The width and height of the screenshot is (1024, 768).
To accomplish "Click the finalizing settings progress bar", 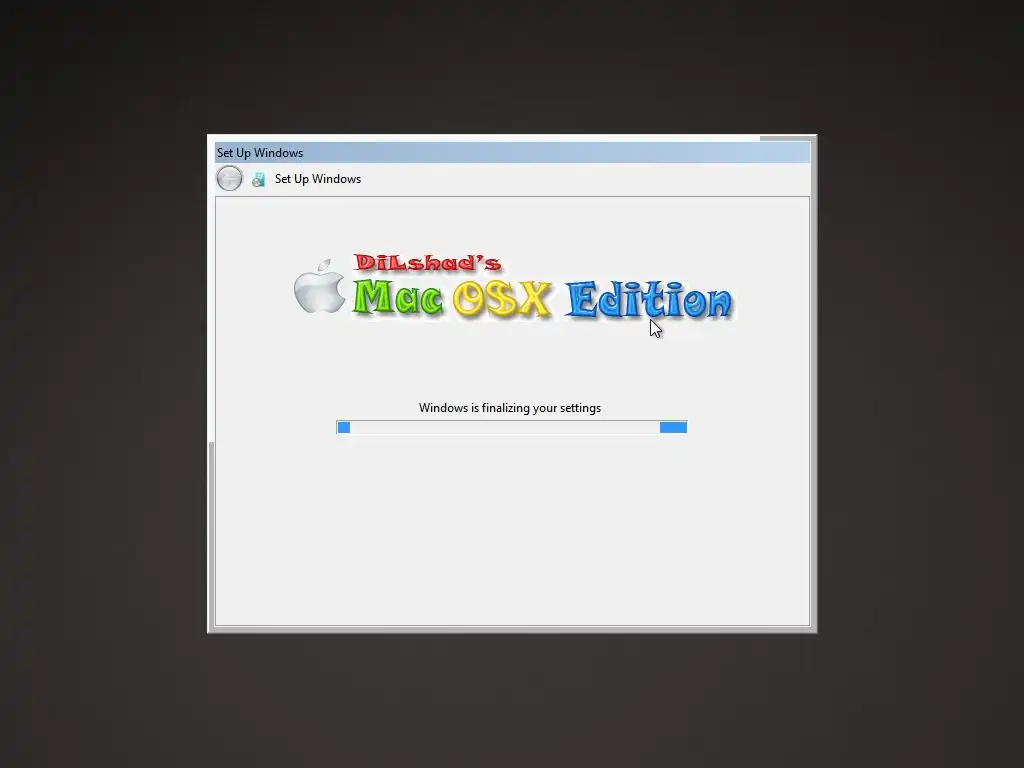I will tap(511, 427).
